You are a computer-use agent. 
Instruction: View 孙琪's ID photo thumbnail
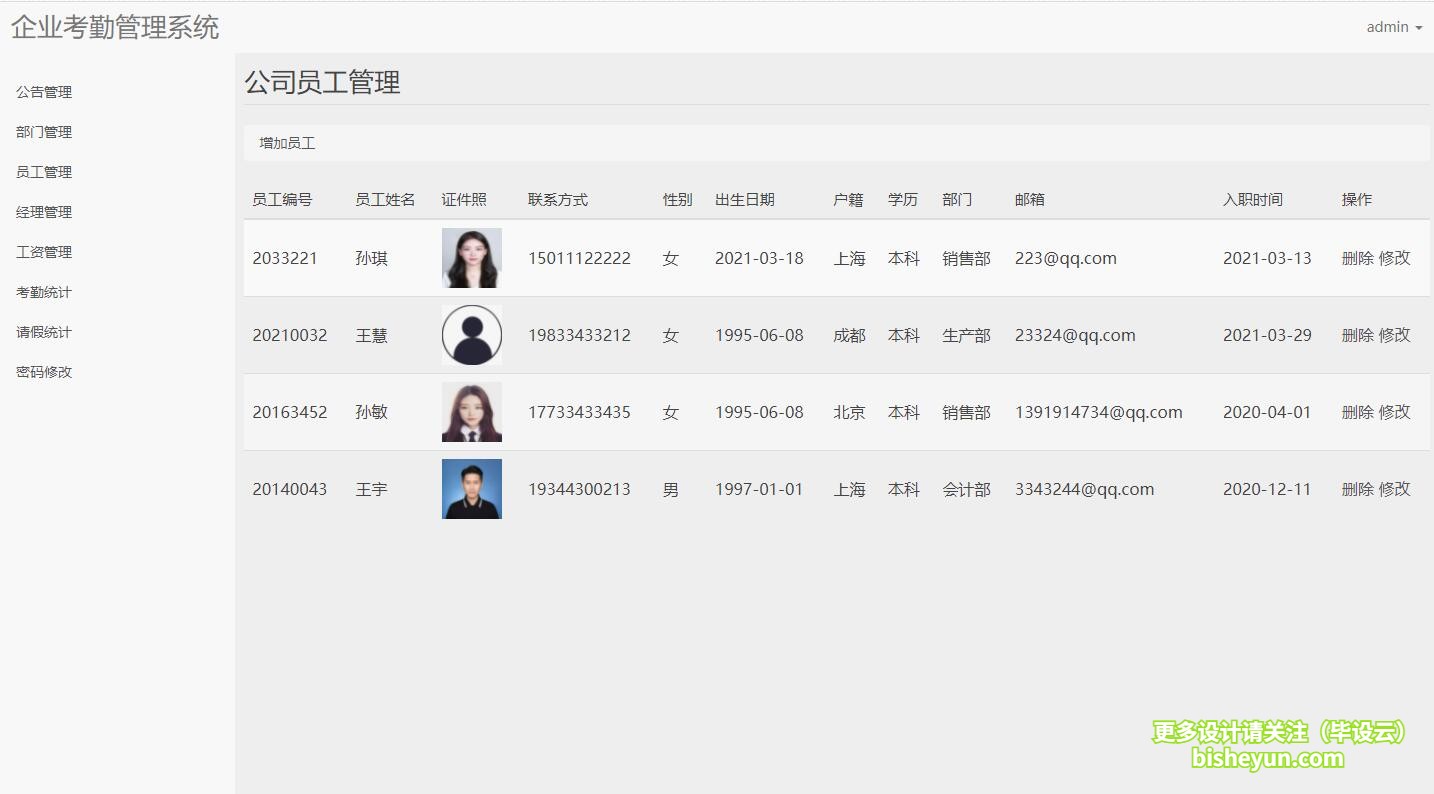pyautogui.click(x=471, y=257)
